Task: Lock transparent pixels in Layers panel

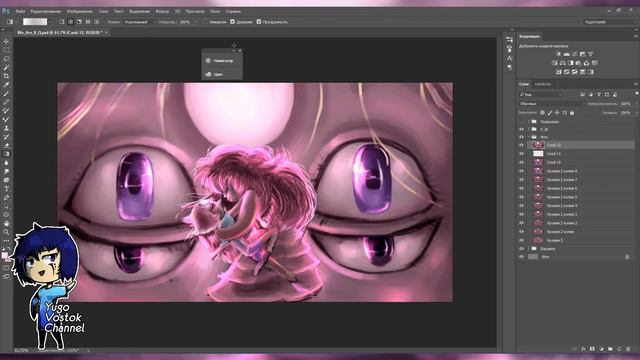Action: click(542, 113)
